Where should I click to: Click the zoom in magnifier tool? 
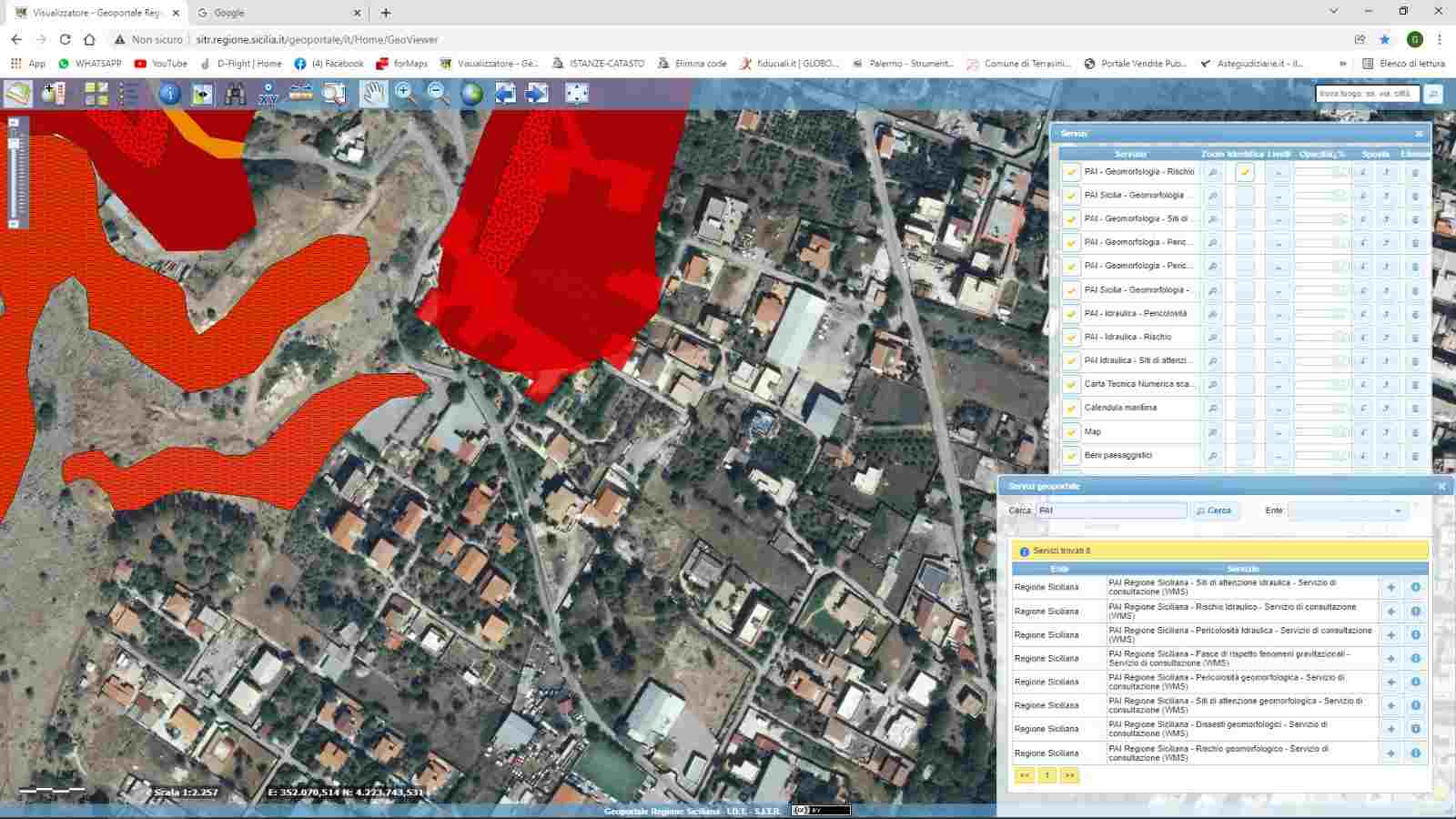pyautogui.click(x=406, y=94)
